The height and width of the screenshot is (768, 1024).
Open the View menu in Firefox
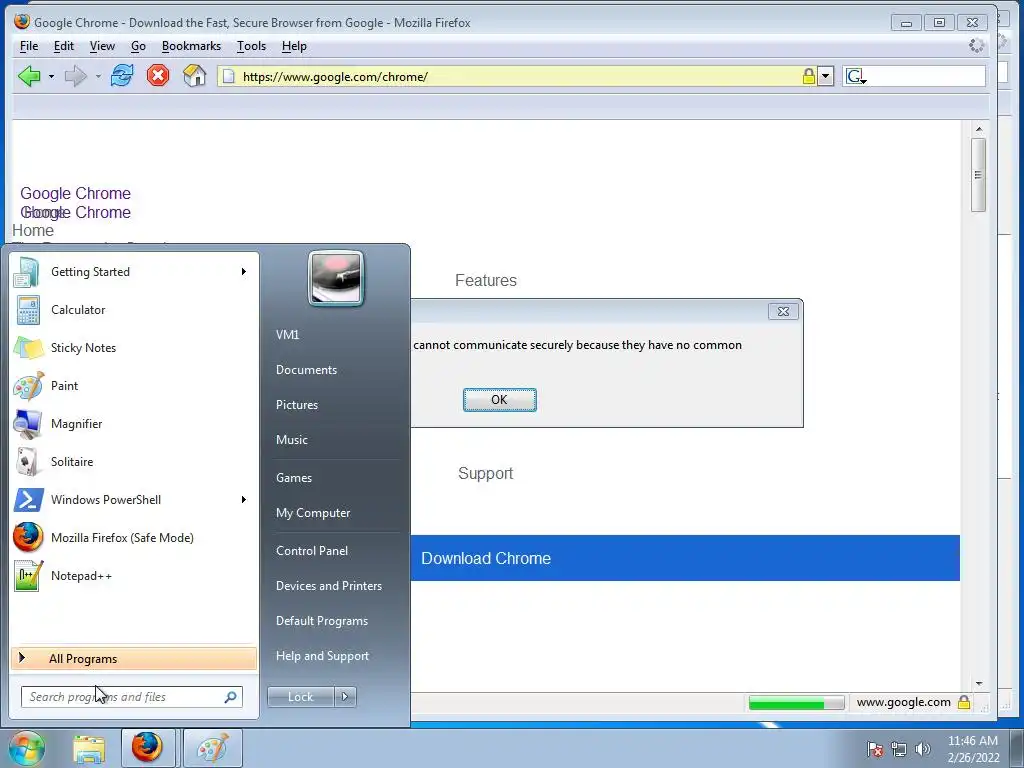pos(102,46)
